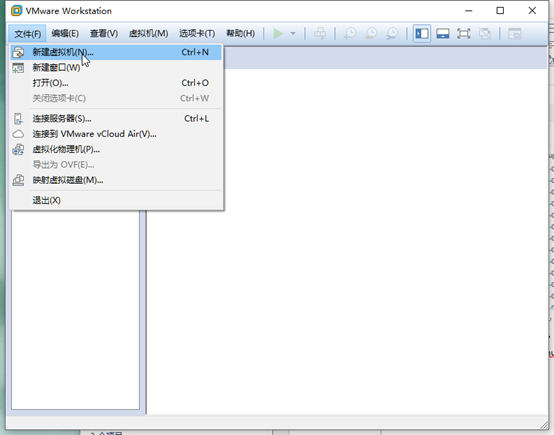Click the Send Ctrl+Alt+Del toolbar icon
Screen dimensions: 554x435
point(320,34)
